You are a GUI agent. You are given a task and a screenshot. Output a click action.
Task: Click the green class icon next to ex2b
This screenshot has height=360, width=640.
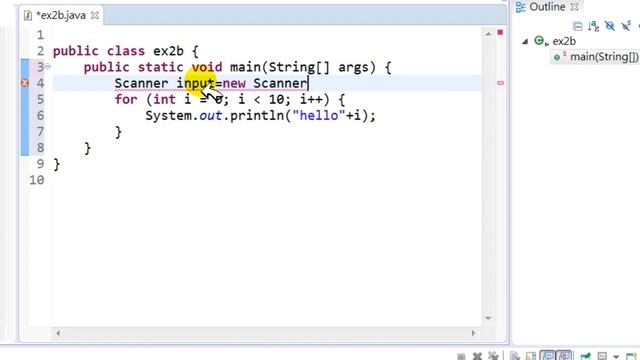point(540,41)
